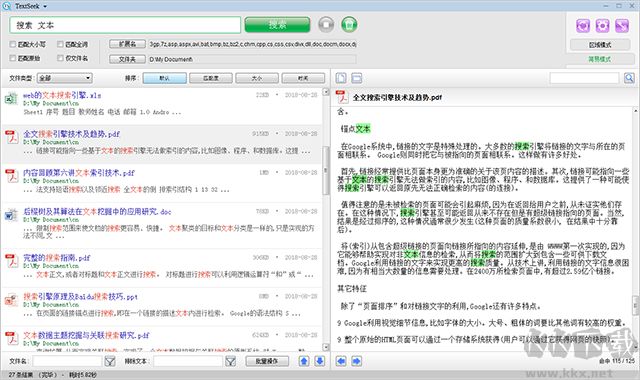The image size is (640, 380).
Task: Click the 区域模式 button
Action: click(600, 44)
